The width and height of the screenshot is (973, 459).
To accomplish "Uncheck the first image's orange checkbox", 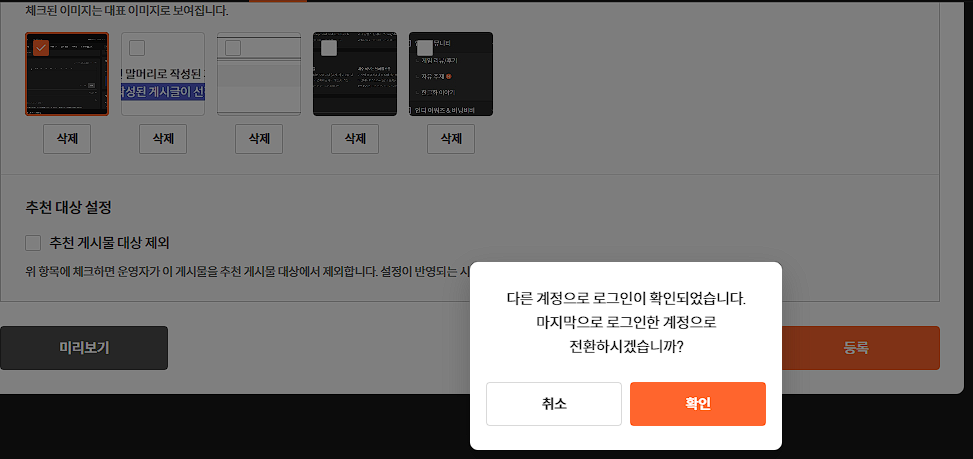I will point(41,48).
